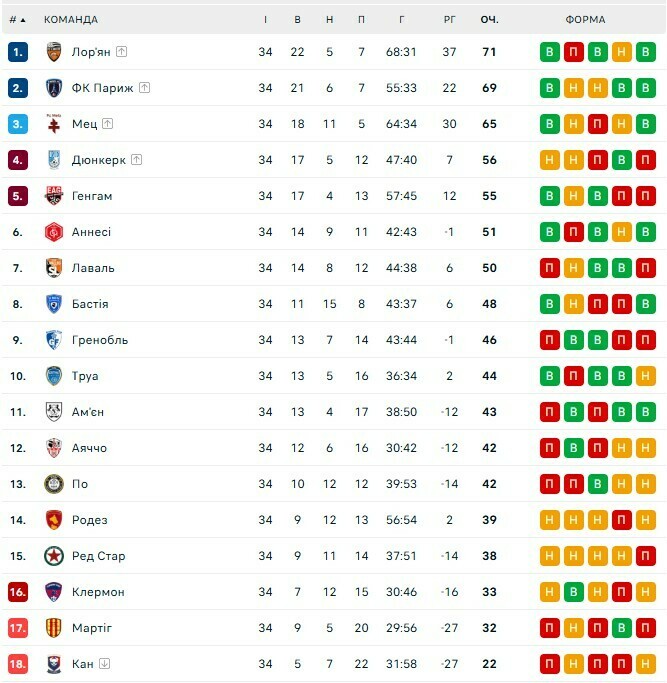Click the ФК Париж club logo
This screenshot has width=667, height=683.
click(x=54, y=88)
